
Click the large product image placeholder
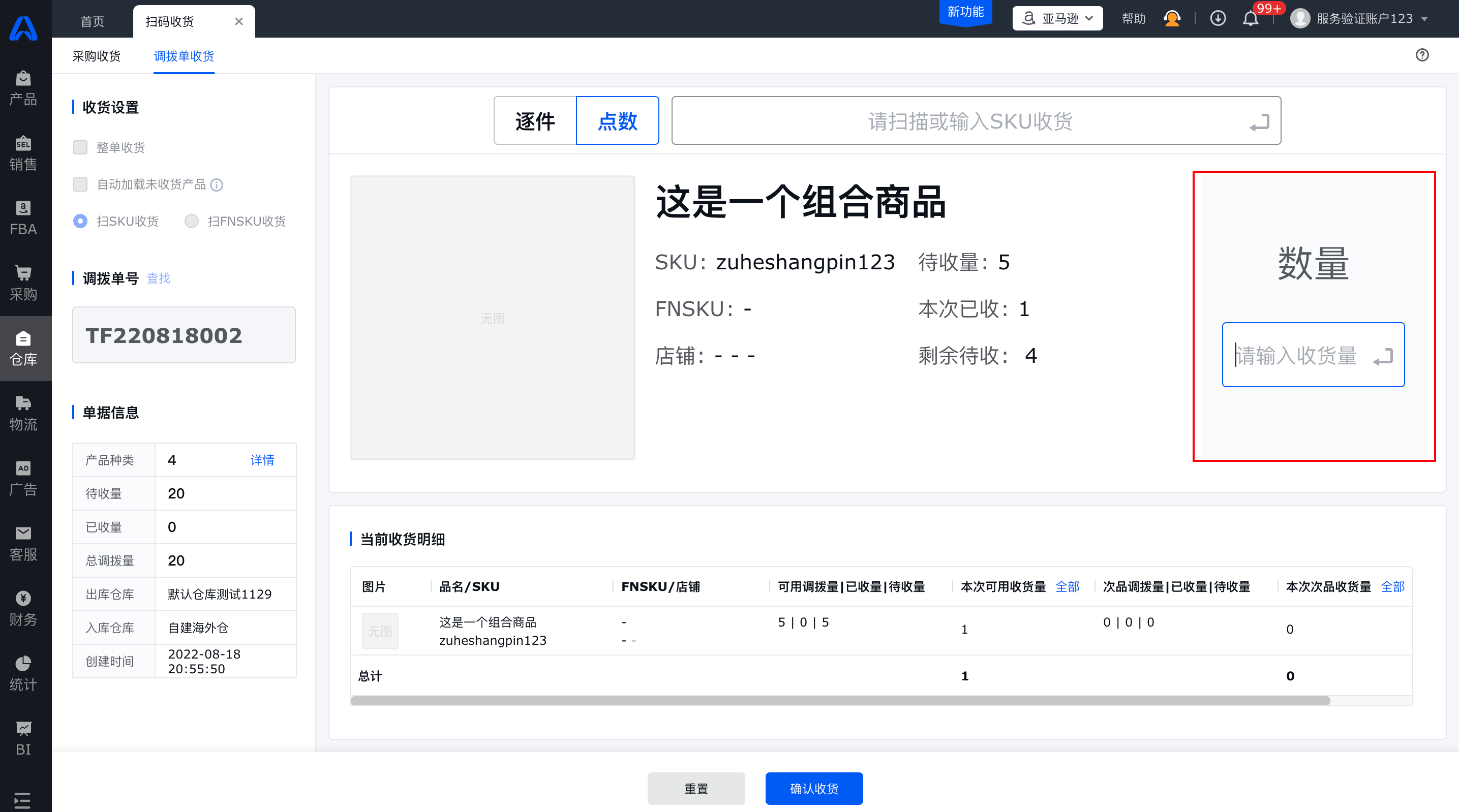click(493, 318)
